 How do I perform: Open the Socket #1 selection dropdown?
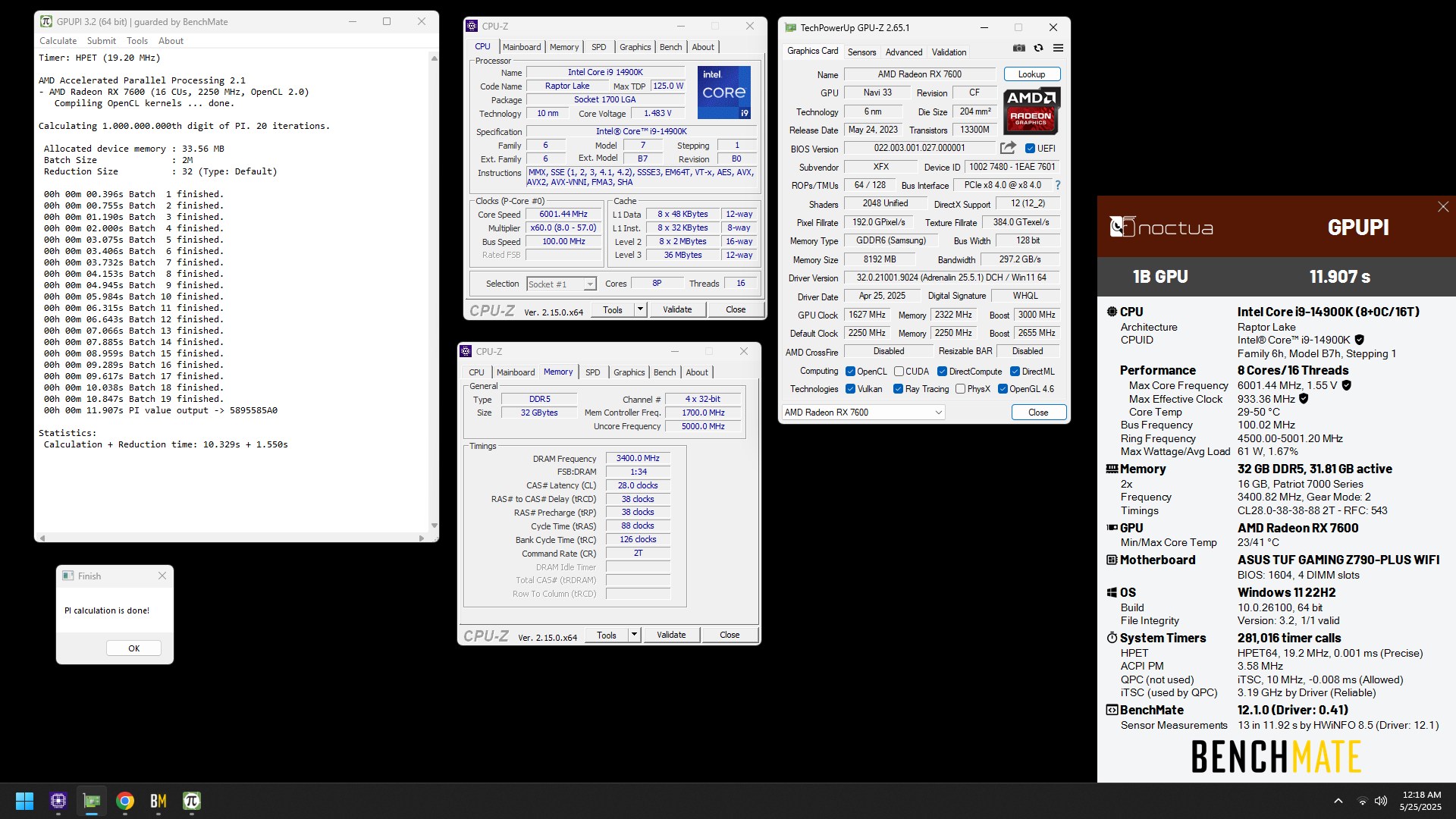point(561,284)
